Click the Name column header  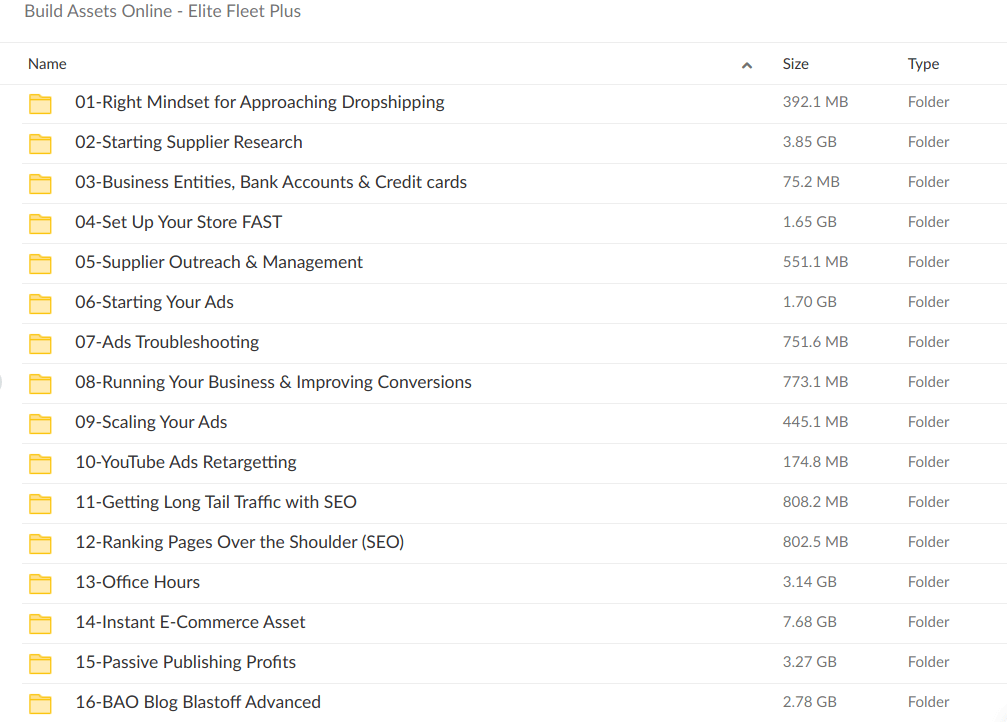tap(47, 63)
